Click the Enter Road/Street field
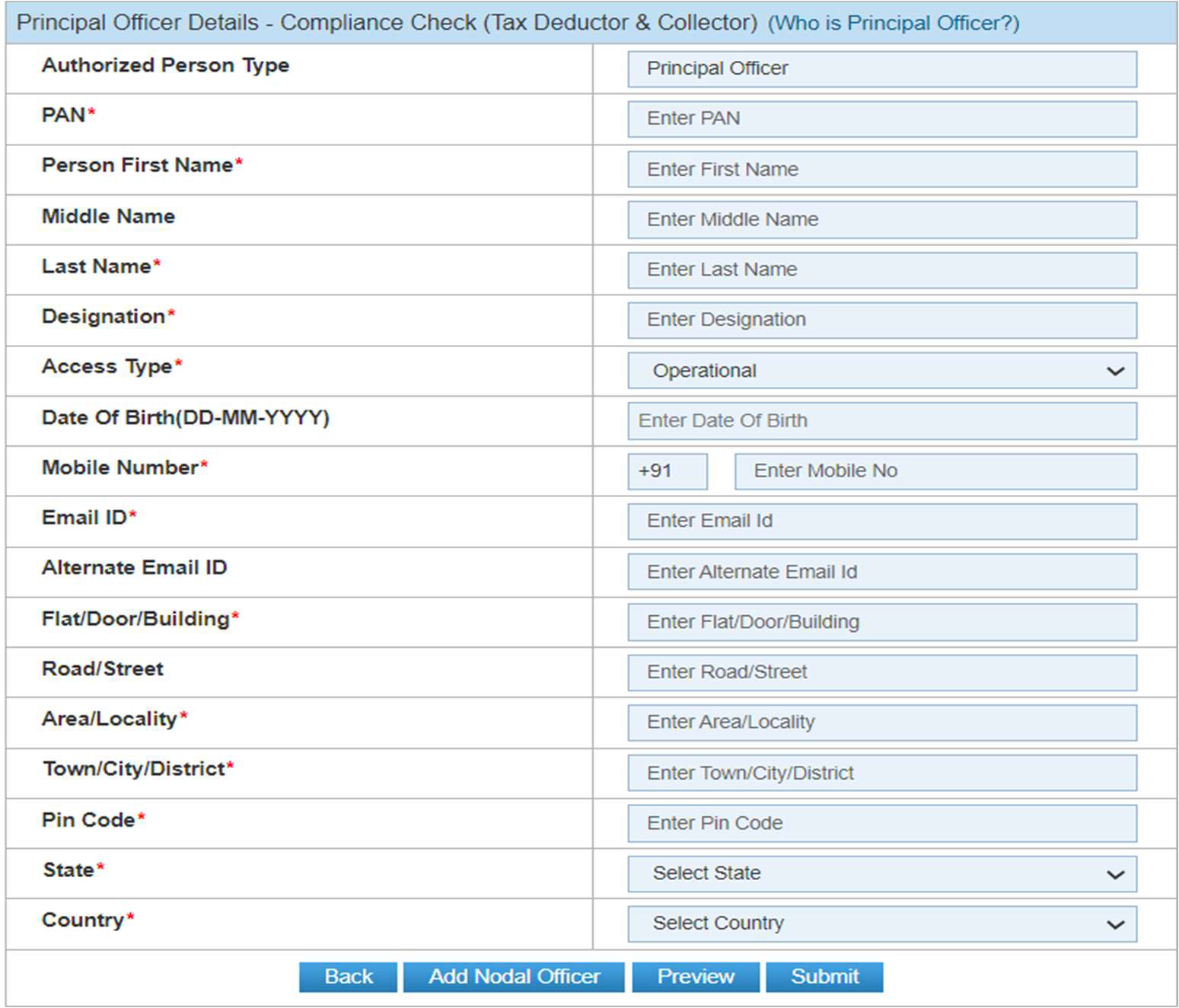Image resolution: width=1179 pixels, height=1008 pixels. 882,672
